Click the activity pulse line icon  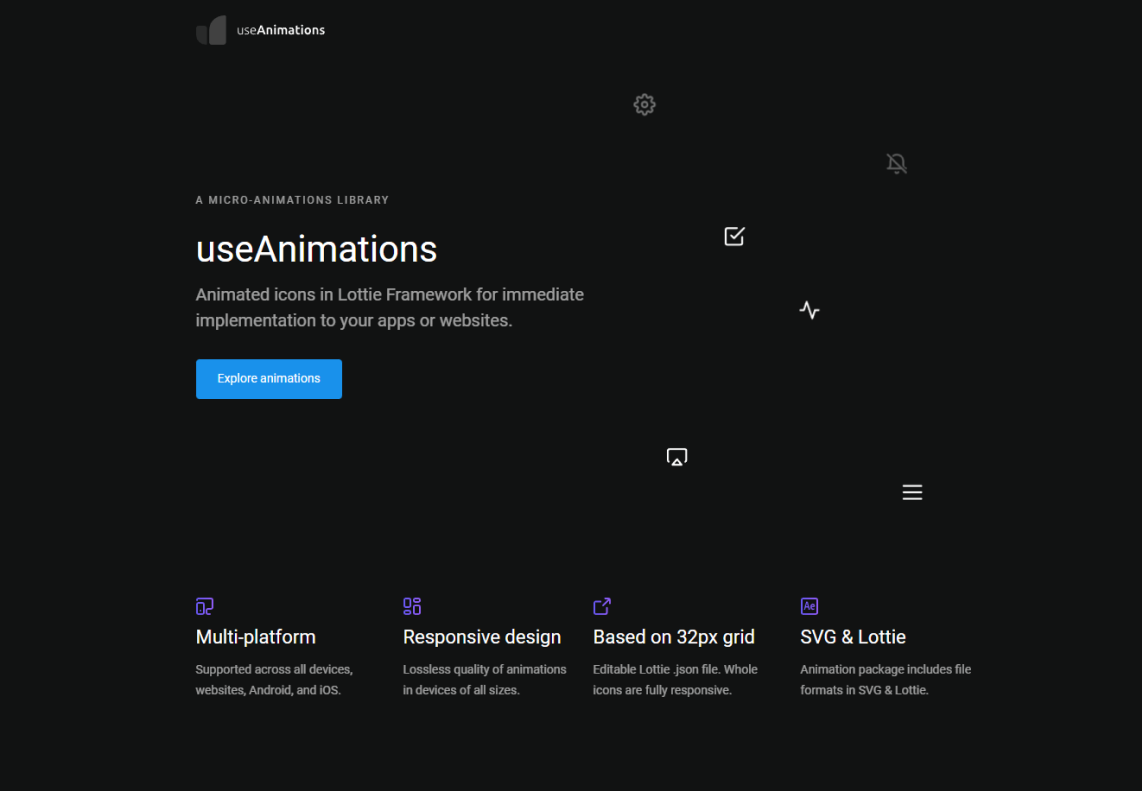click(809, 310)
